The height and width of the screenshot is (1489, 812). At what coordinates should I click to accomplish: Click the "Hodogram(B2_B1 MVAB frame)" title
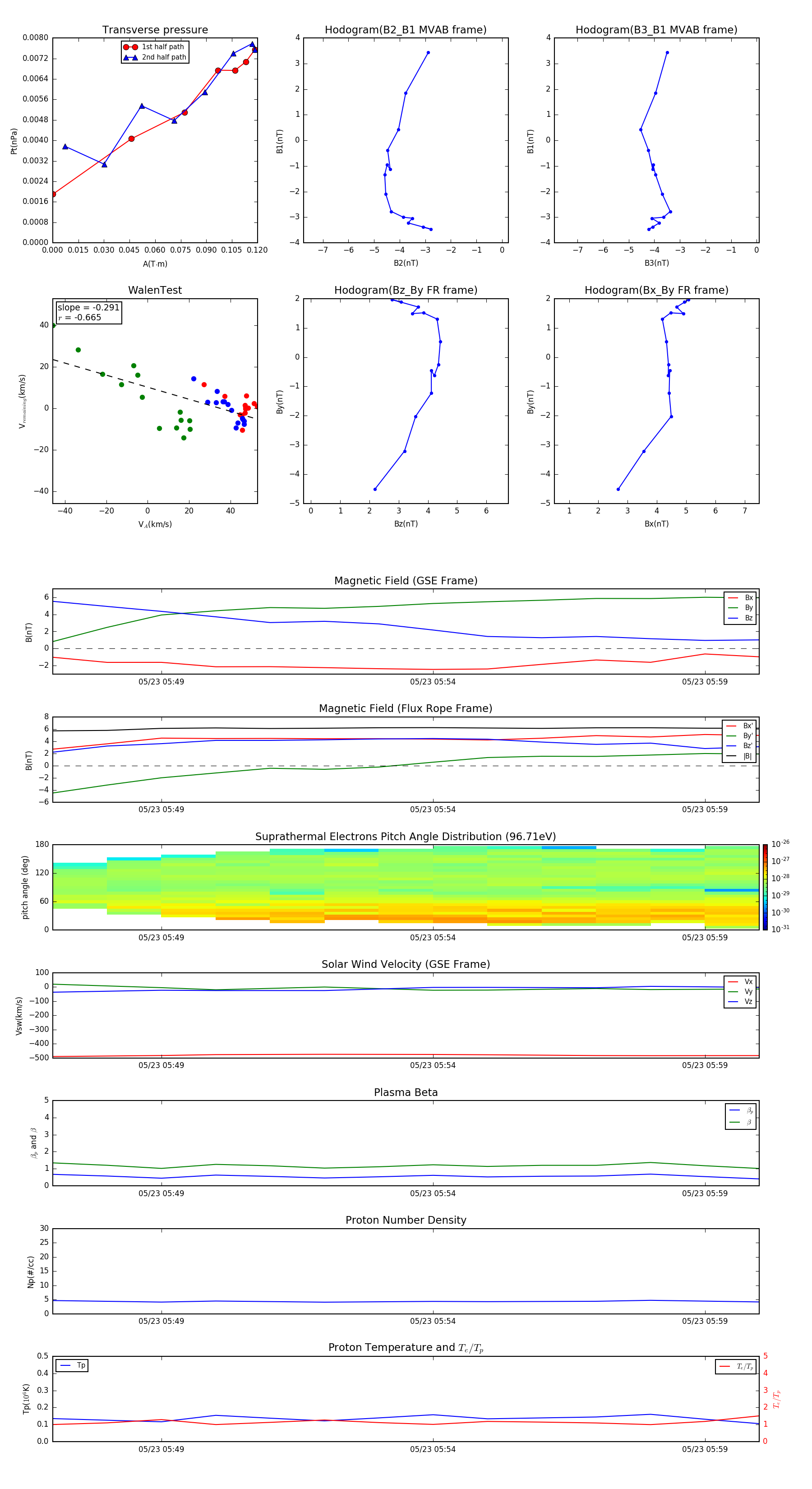[x=405, y=30]
